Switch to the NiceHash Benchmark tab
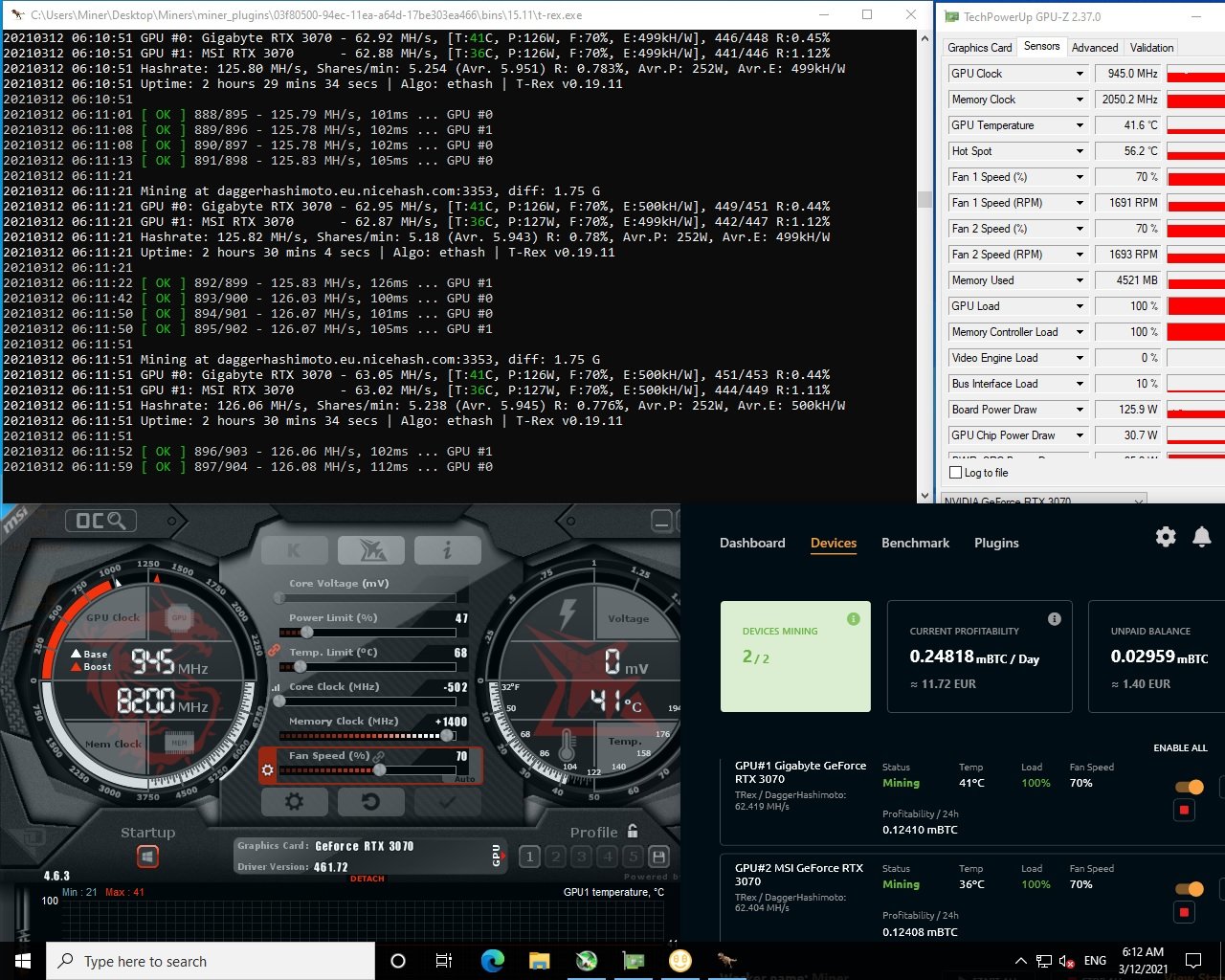 pos(915,543)
